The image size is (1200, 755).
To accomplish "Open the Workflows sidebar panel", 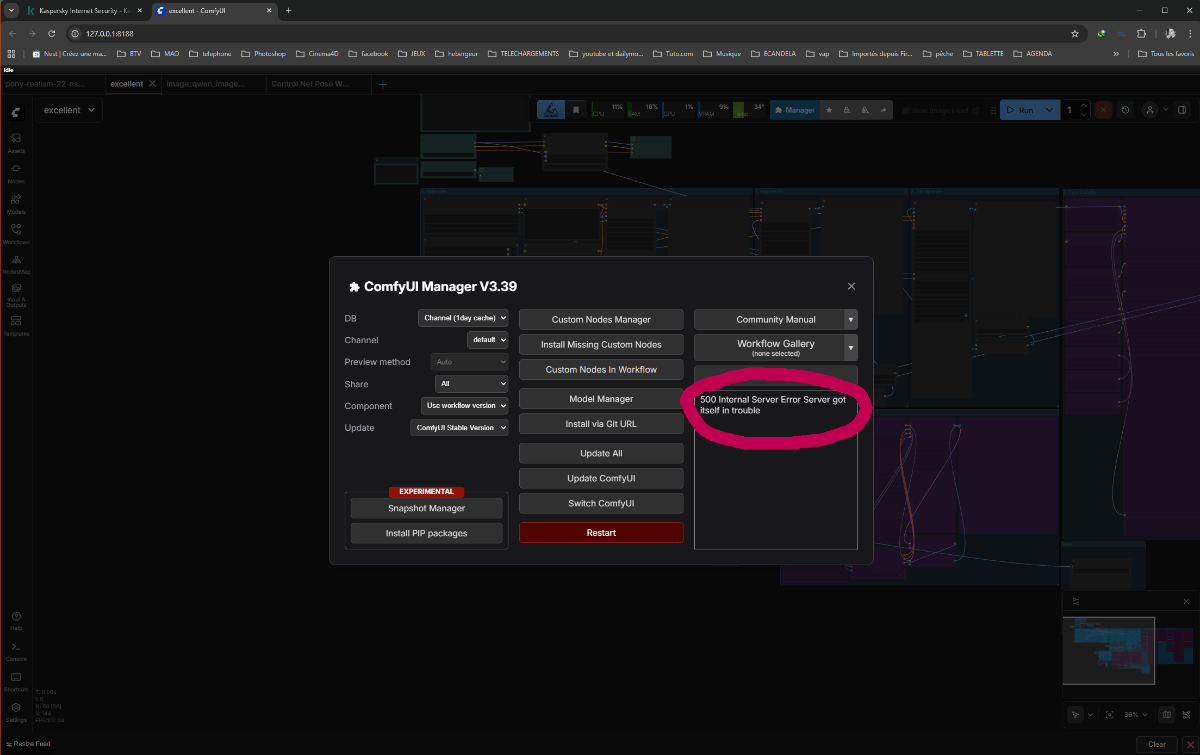I will 16,233.
